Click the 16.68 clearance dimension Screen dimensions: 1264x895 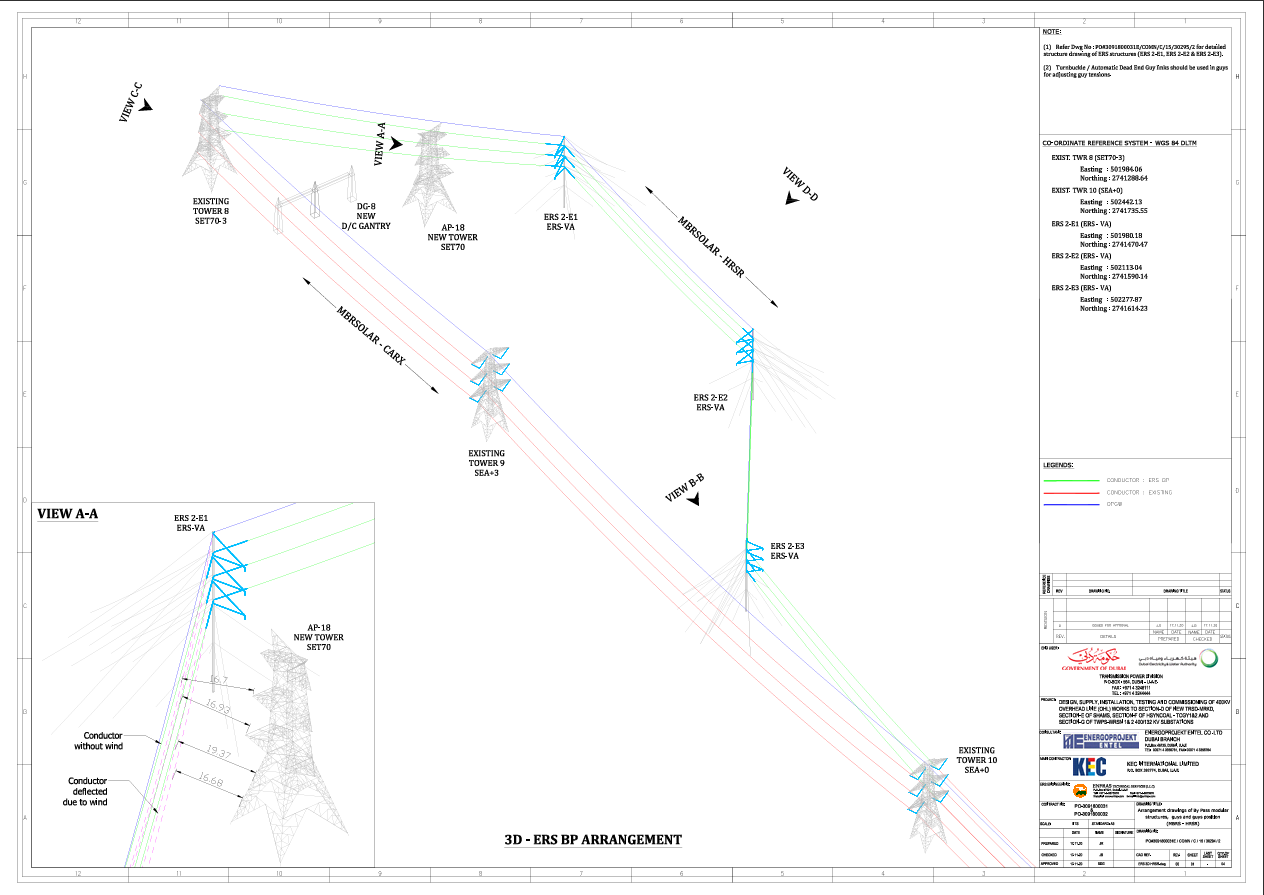[209, 779]
